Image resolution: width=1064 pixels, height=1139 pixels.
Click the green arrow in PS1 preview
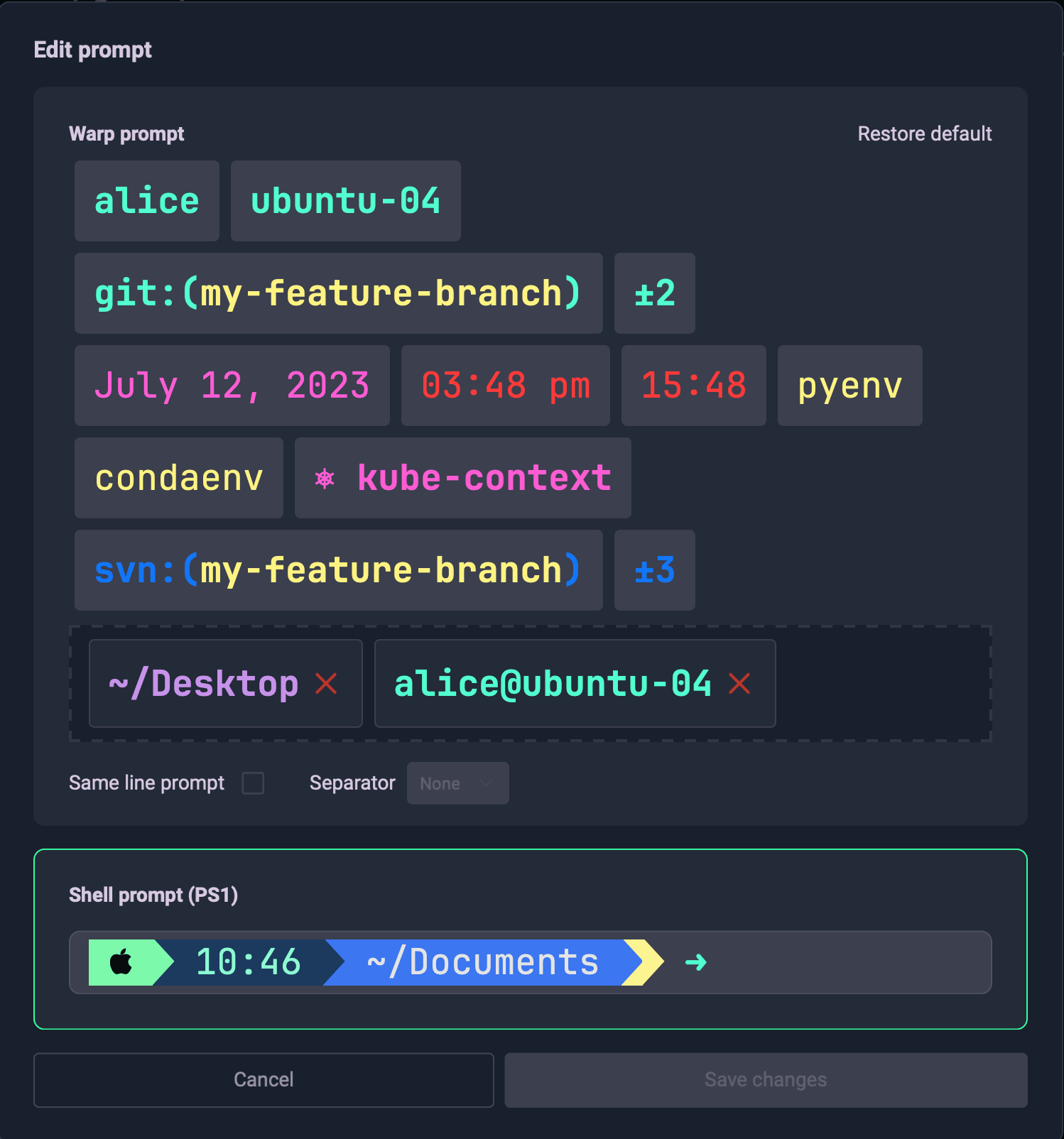(695, 963)
